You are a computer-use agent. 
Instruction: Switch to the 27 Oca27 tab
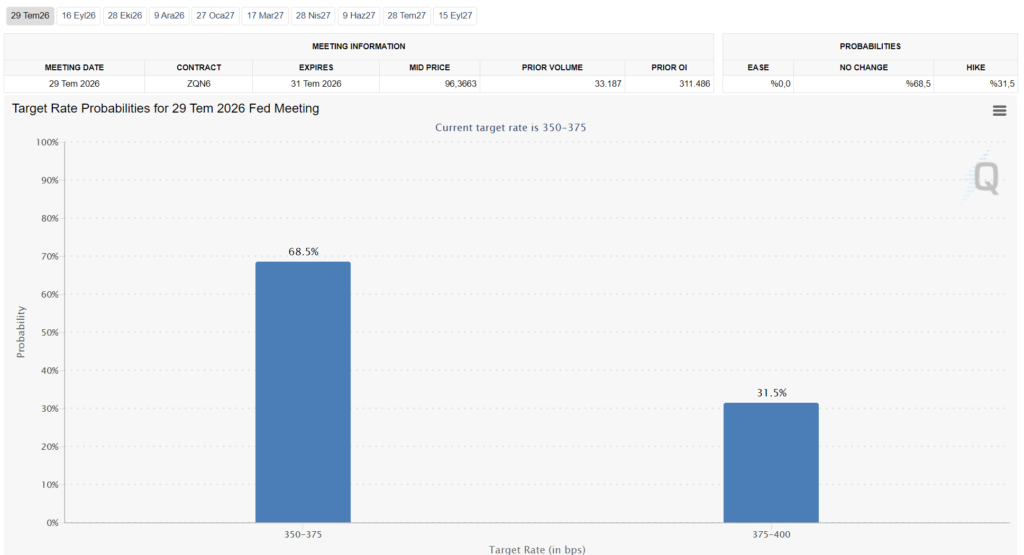(216, 16)
